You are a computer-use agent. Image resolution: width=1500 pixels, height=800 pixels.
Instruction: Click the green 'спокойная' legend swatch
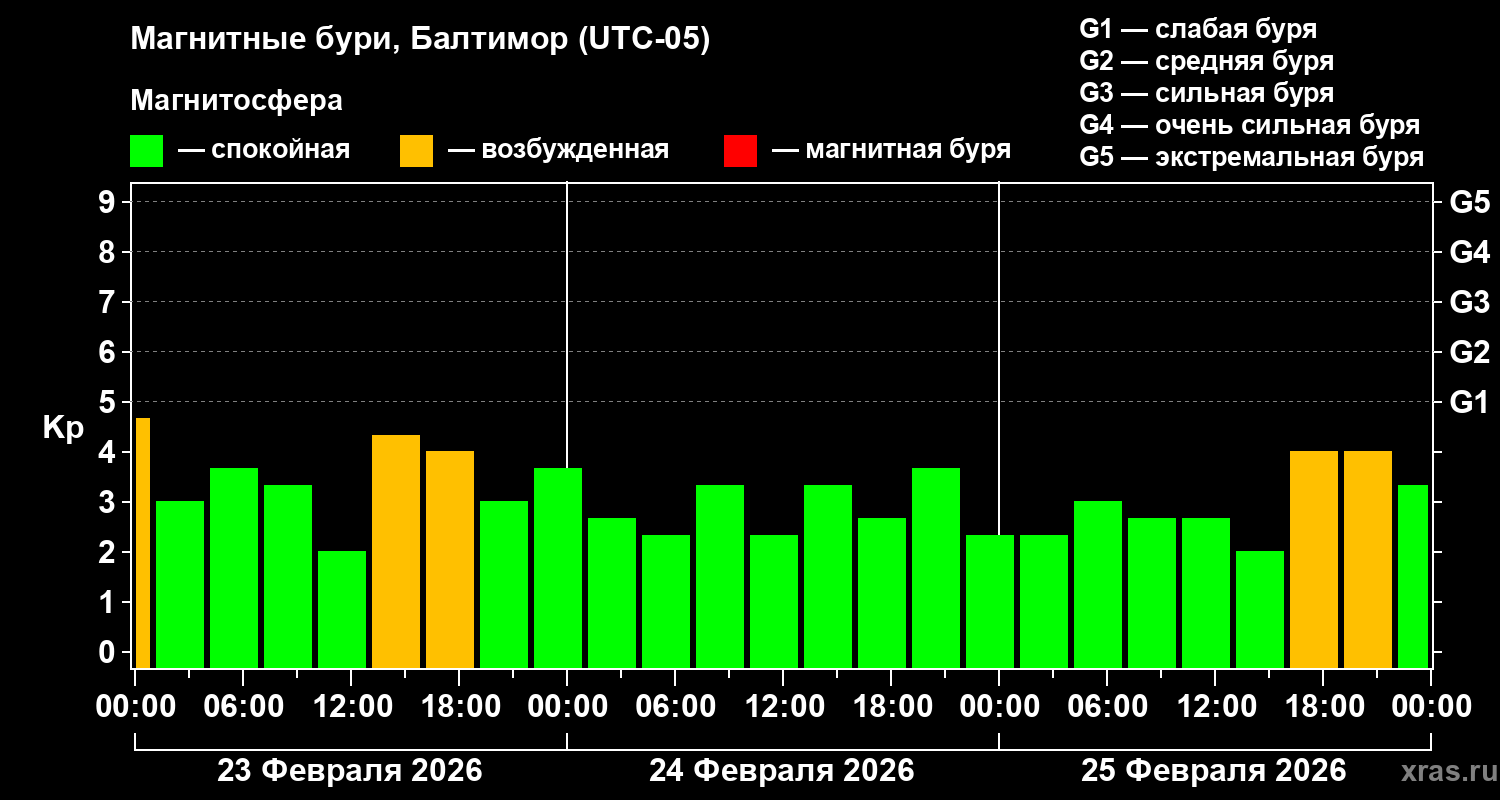tap(146, 151)
